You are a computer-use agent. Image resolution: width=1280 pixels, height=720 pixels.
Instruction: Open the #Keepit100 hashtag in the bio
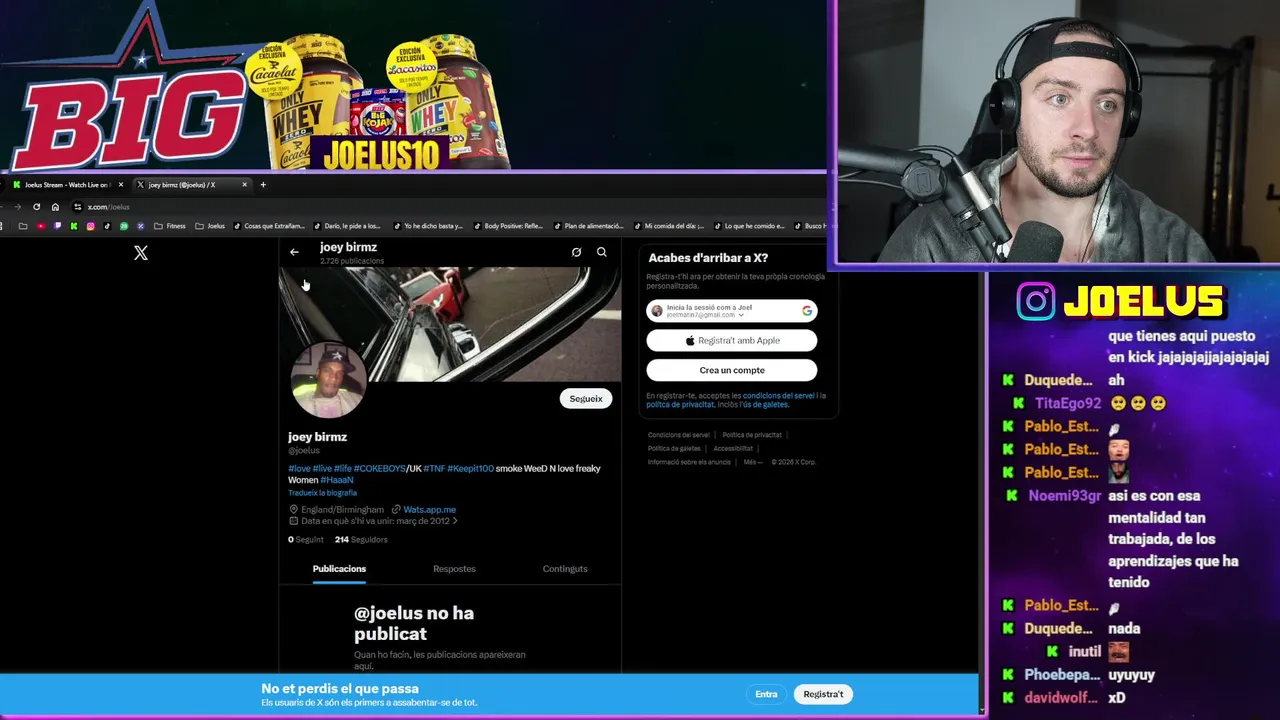point(470,469)
